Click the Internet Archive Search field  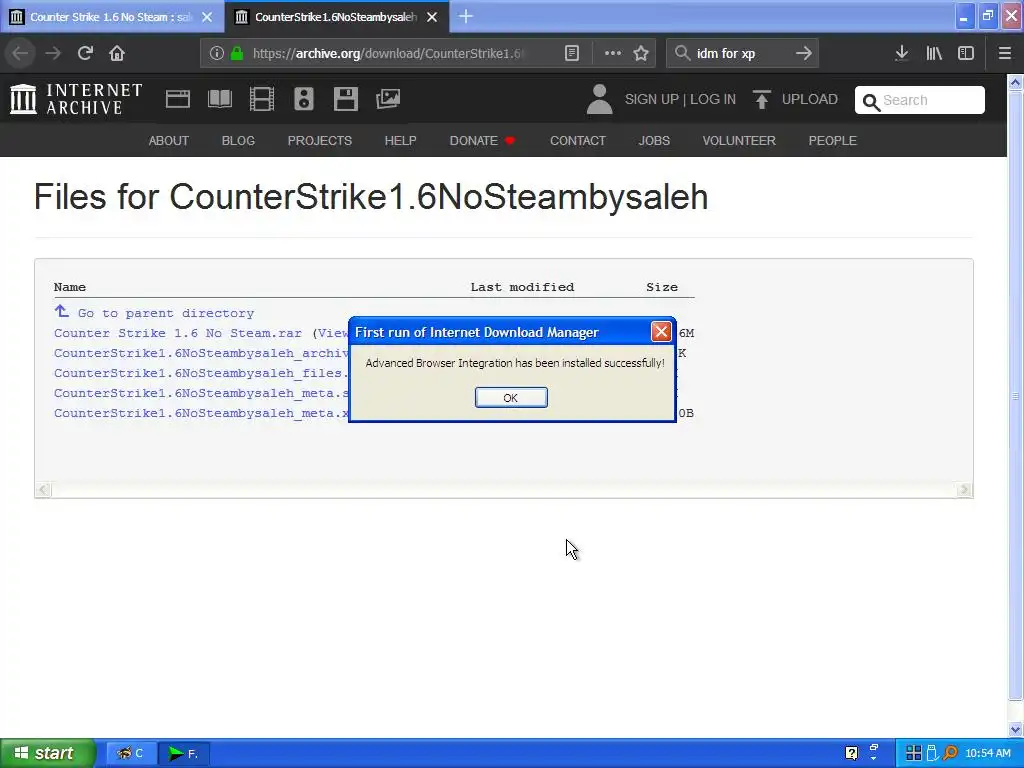920,100
